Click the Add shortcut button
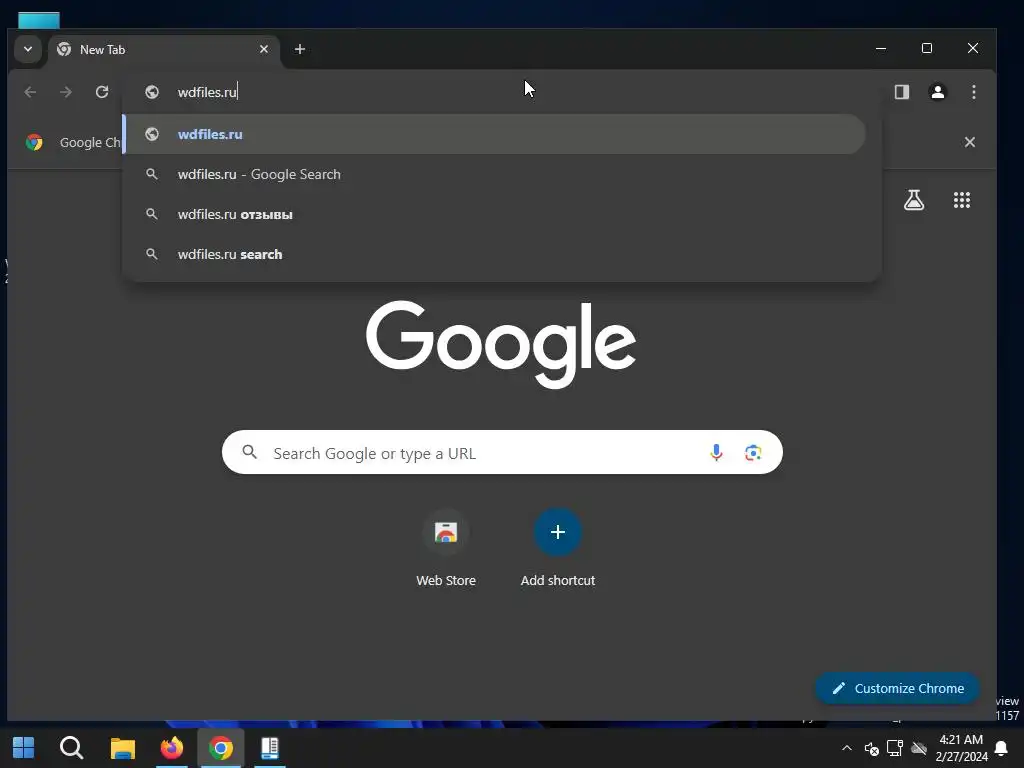The height and width of the screenshot is (768, 1024). (x=558, y=549)
